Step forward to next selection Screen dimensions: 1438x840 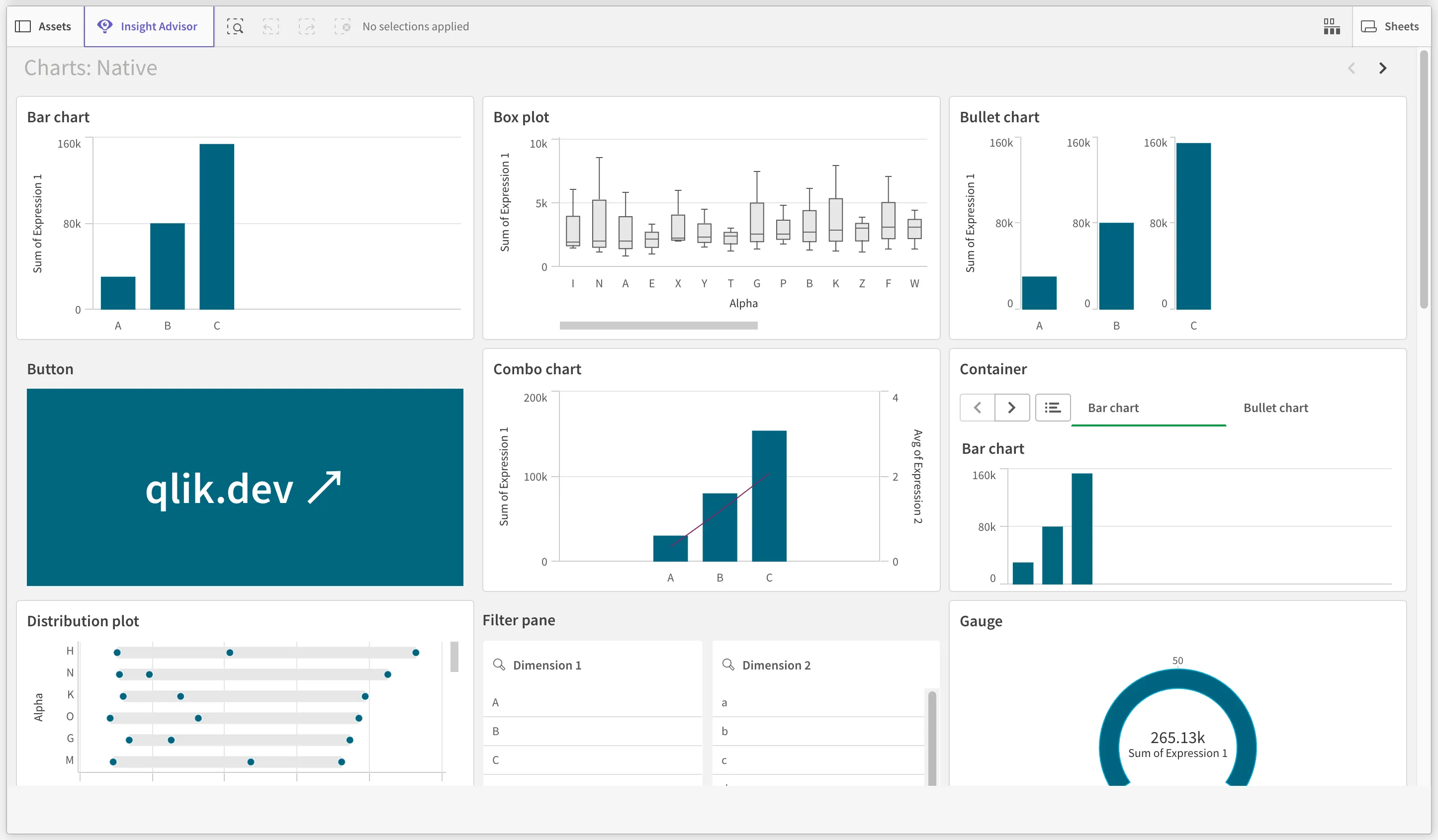point(307,26)
